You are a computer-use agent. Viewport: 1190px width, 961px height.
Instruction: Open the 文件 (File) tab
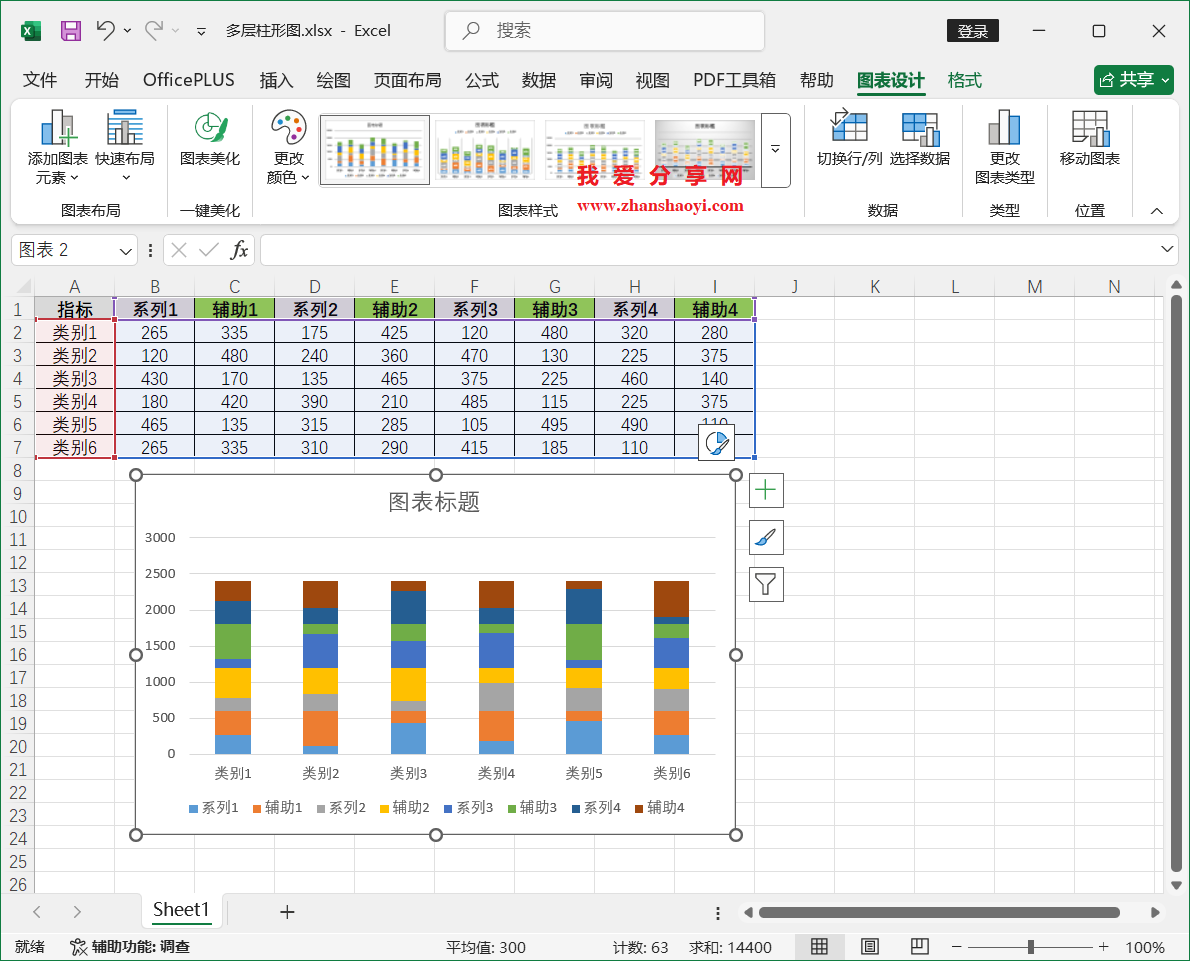(40, 80)
